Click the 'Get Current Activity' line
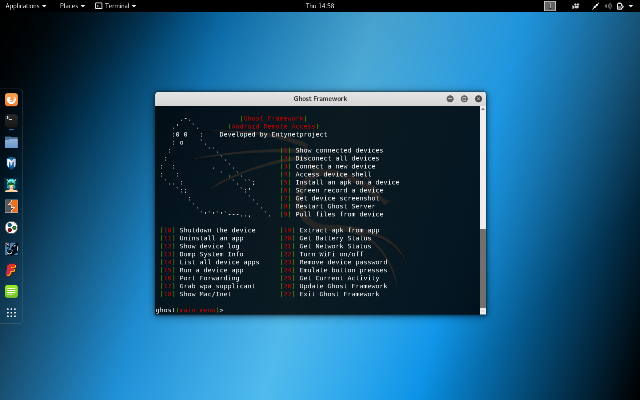Screen dimensions: 640x400 (330, 278)
